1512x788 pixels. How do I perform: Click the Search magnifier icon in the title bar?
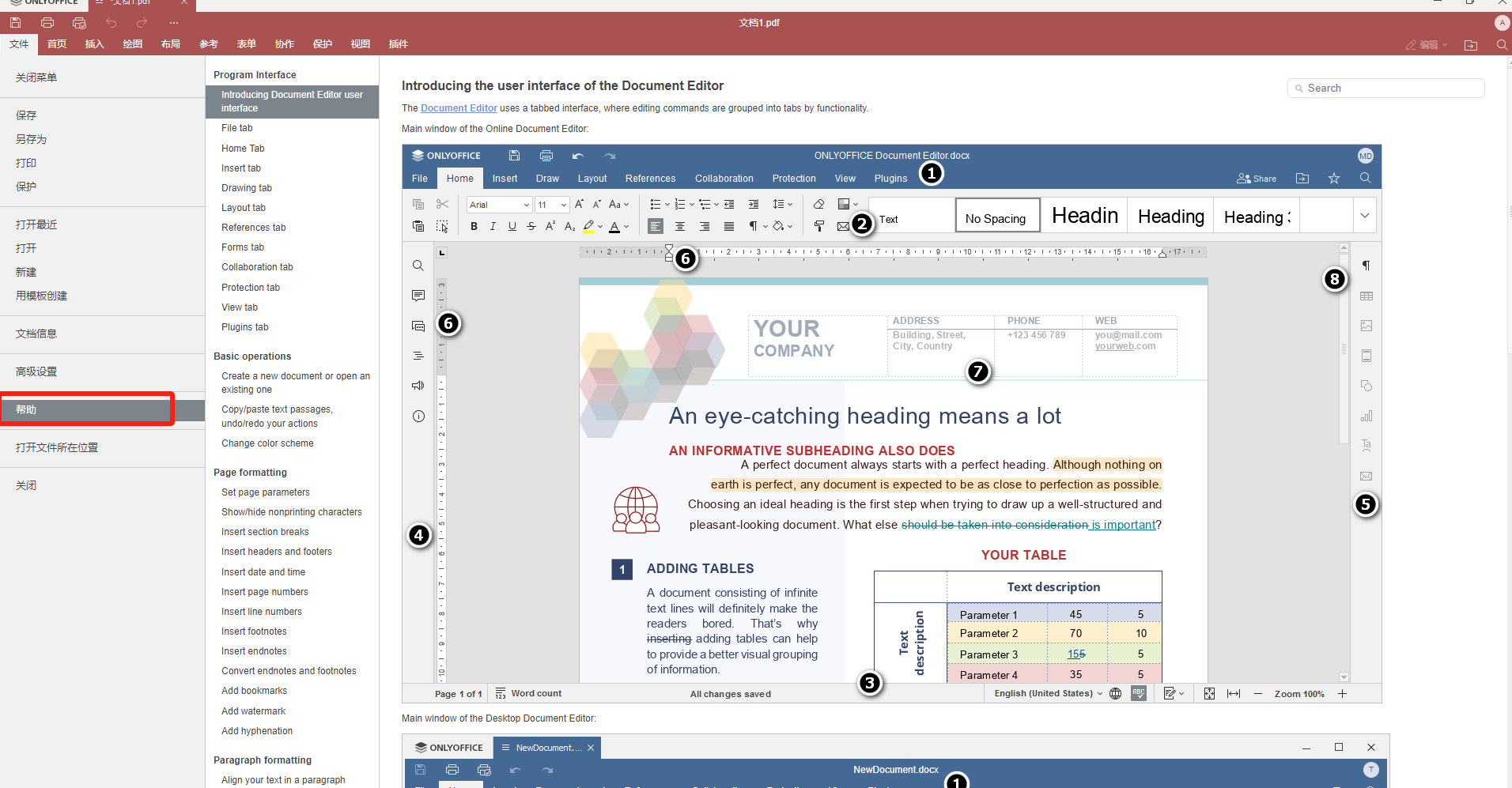point(1501,45)
